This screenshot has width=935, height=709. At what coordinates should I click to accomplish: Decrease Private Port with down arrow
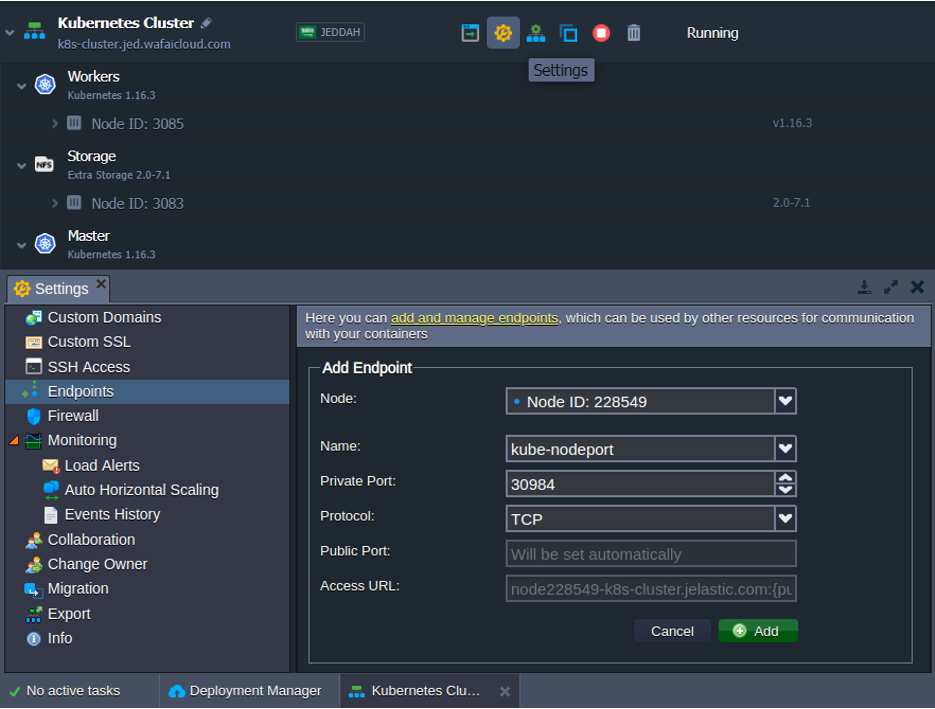pos(785,490)
